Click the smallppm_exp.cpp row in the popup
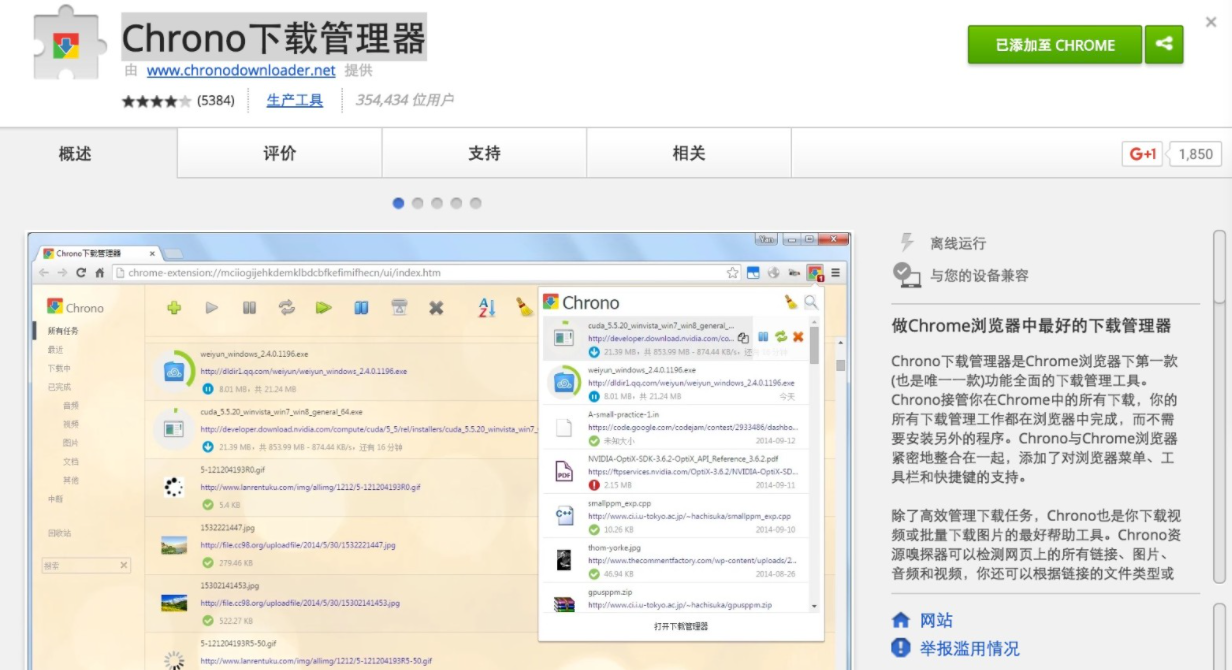The height and width of the screenshot is (670, 1232). 676,515
